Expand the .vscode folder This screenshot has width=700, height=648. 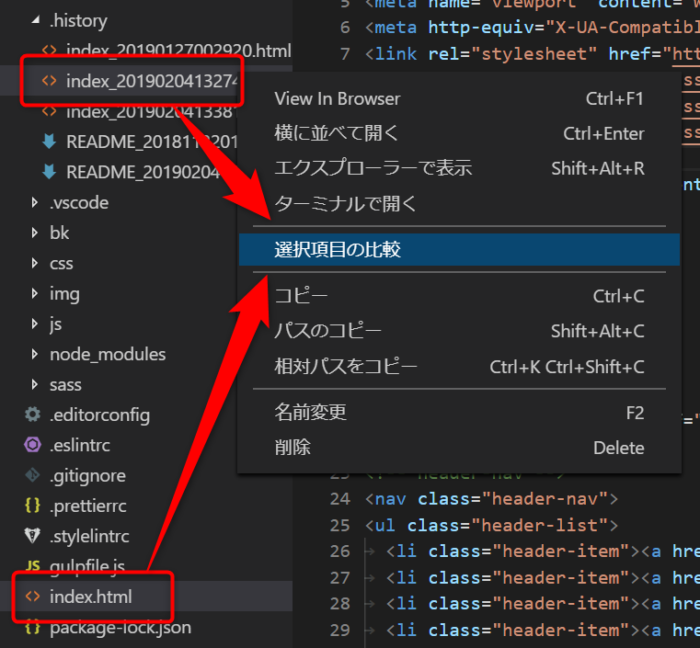[x=36, y=203]
